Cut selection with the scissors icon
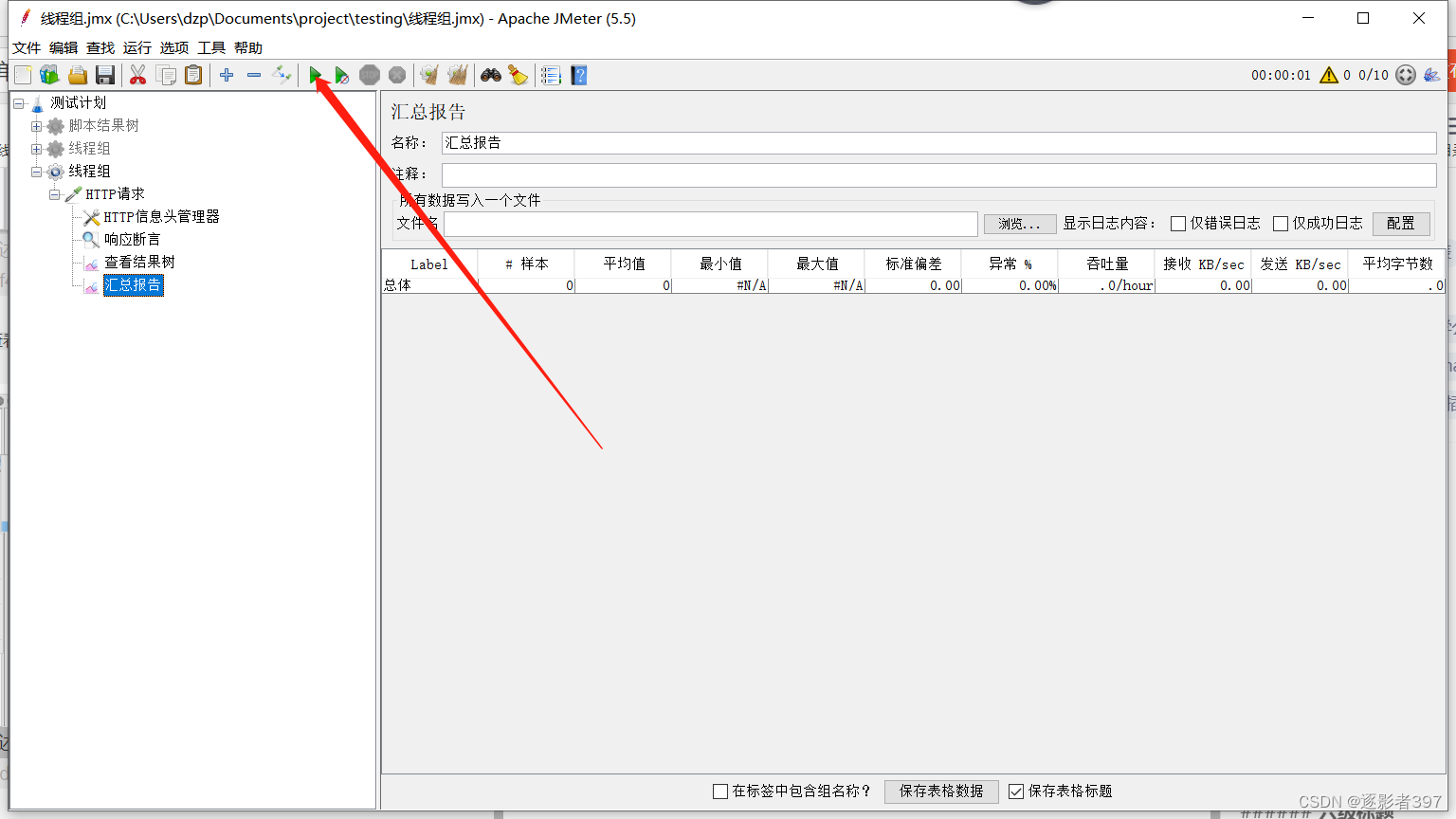Viewport: 1456px width, 819px height. pyautogui.click(x=138, y=75)
